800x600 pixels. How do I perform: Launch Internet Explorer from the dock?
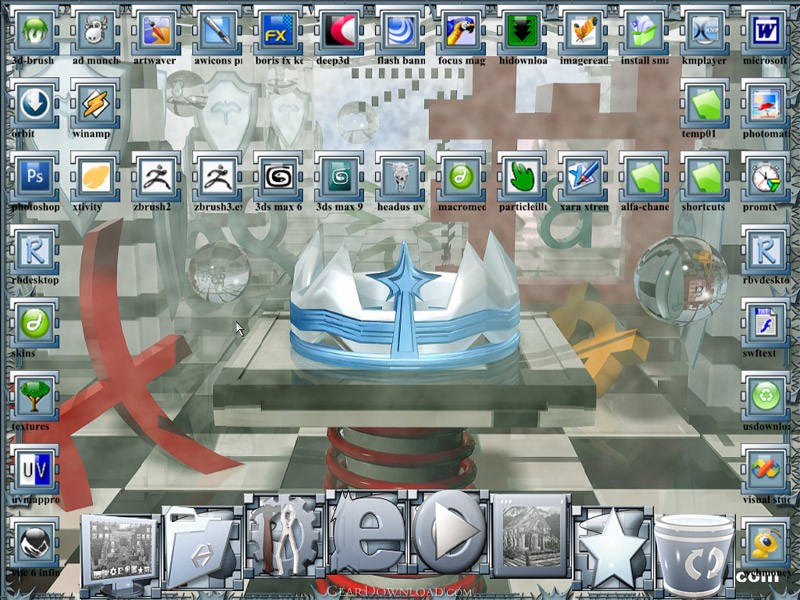pyautogui.click(x=368, y=533)
